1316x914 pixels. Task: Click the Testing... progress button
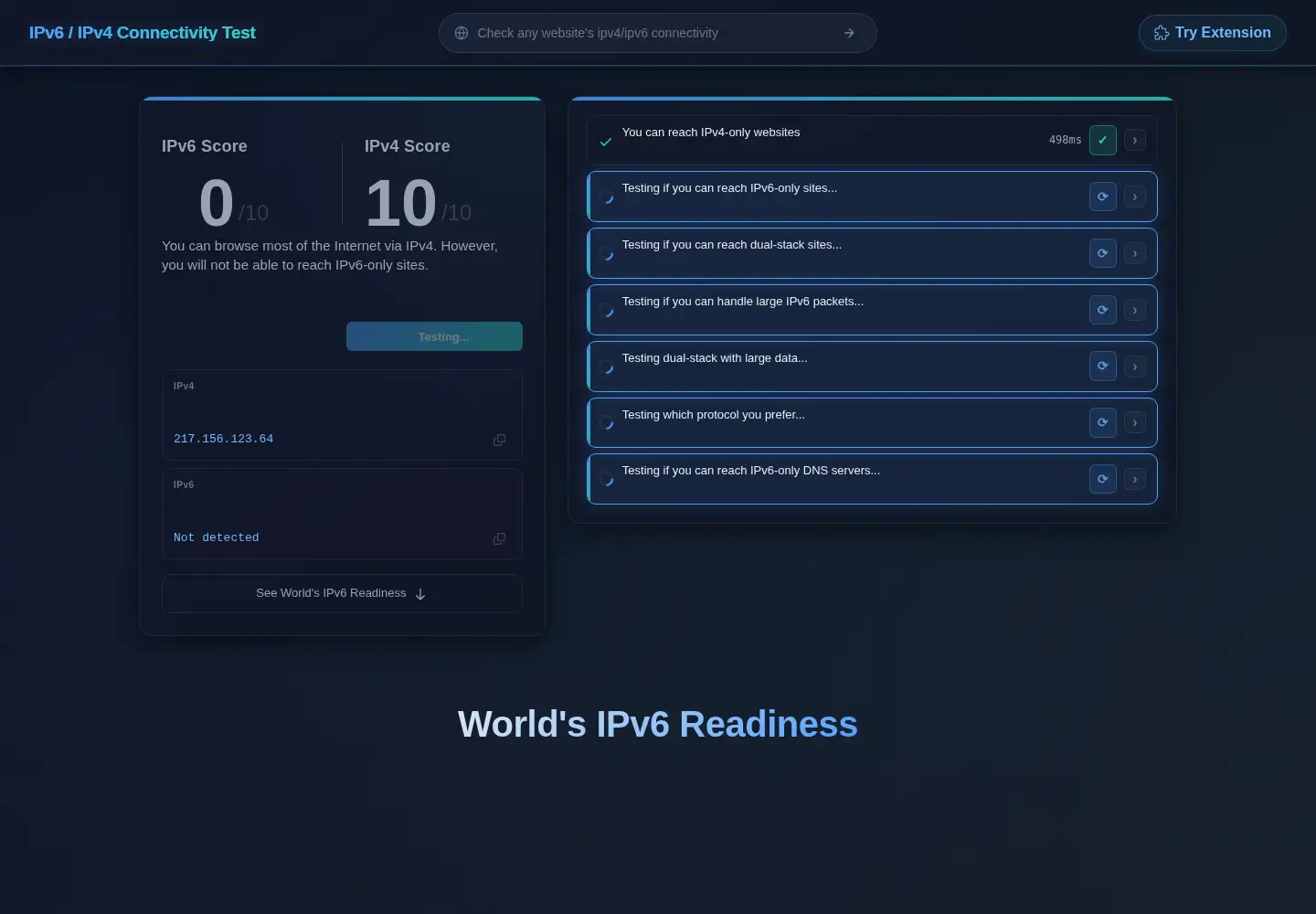434,336
